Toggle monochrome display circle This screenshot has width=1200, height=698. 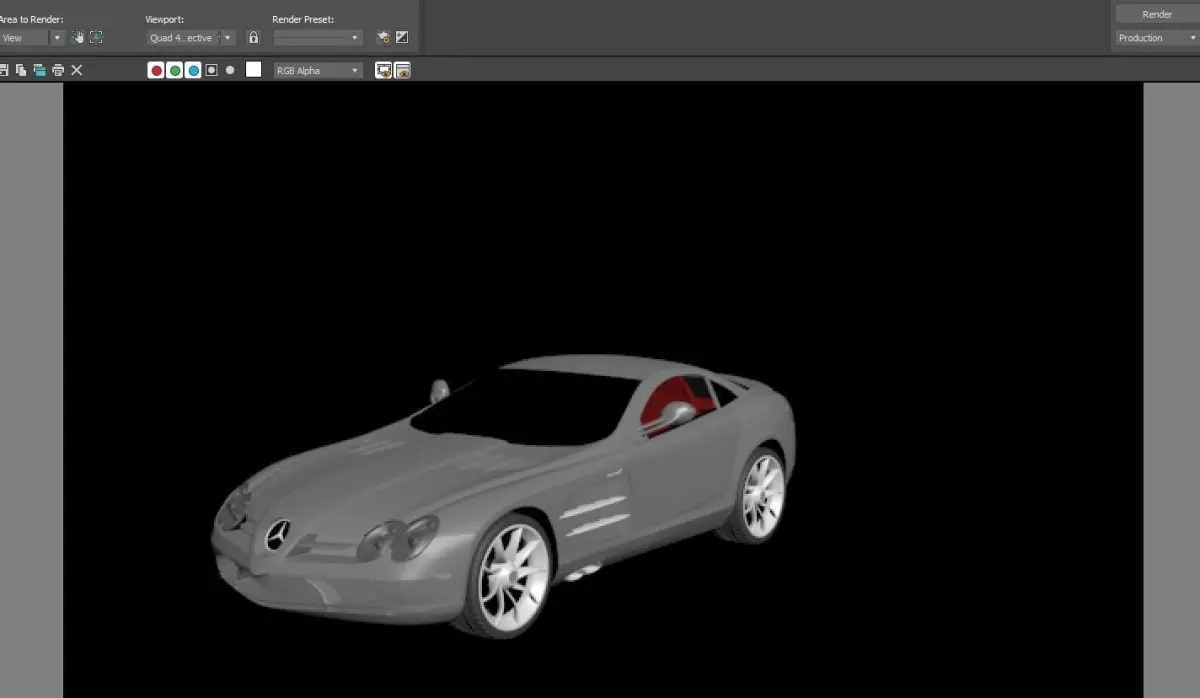(x=230, y=70)
